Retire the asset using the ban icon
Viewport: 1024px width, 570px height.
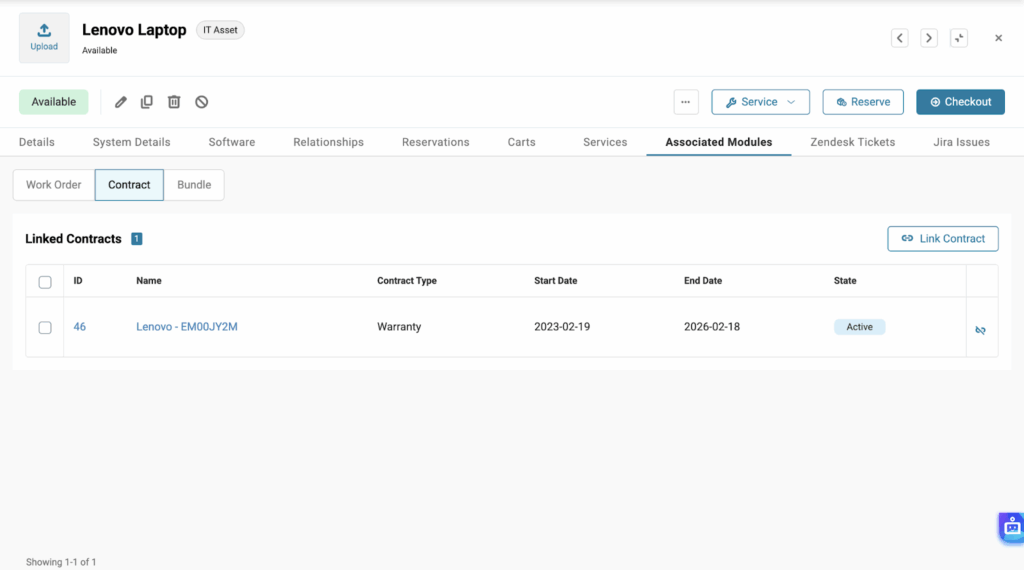pos(202,102)
